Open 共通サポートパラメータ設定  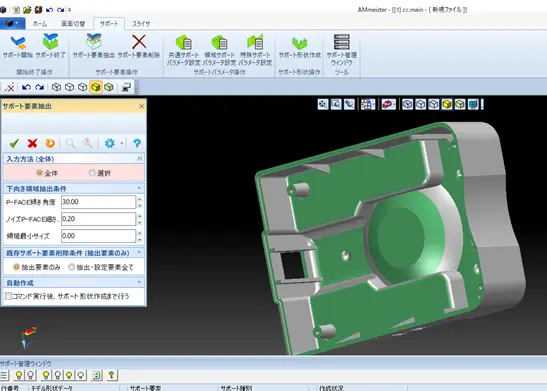click(x=183, y=50)
